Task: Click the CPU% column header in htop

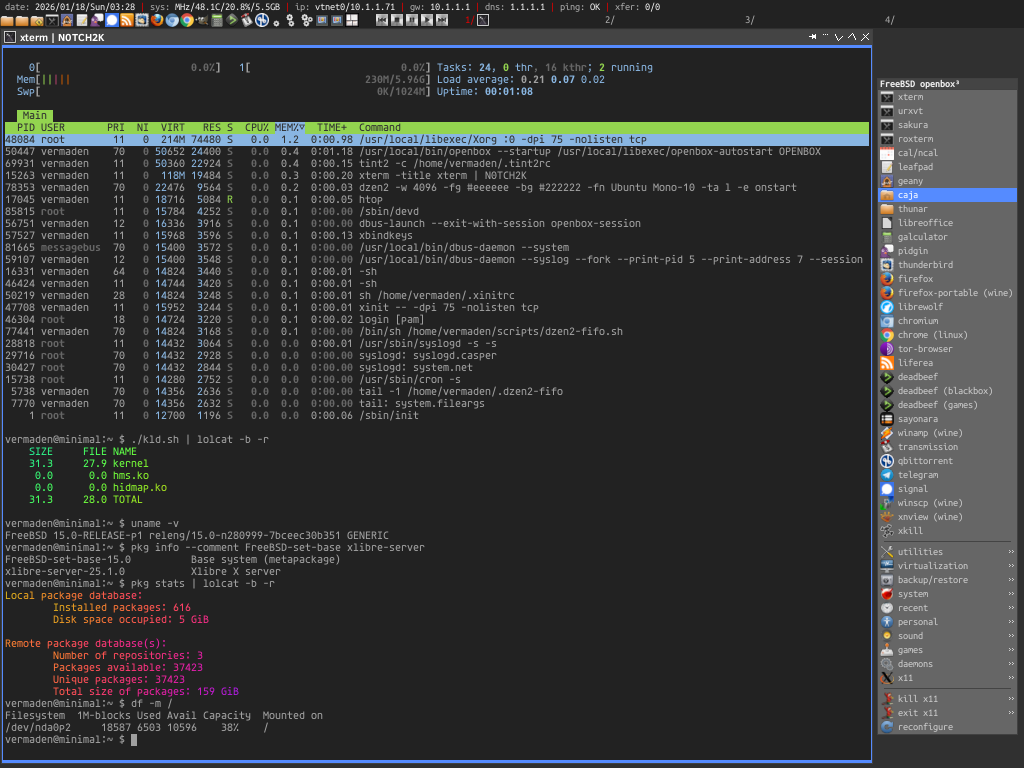Action: tap(257, 128)
